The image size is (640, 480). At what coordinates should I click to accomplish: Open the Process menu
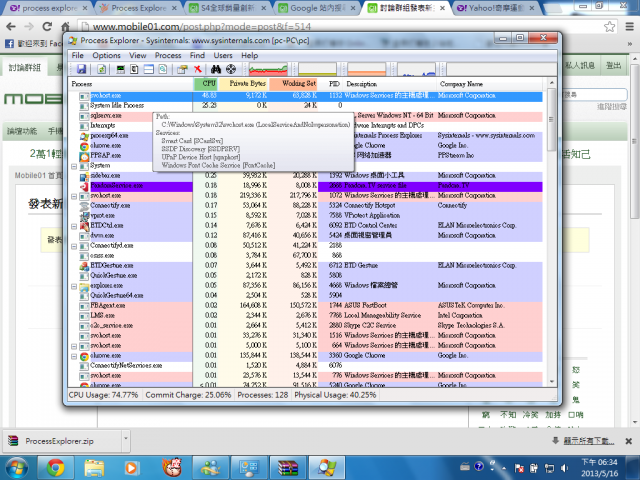pyautogui.click(x=168, y=56)
